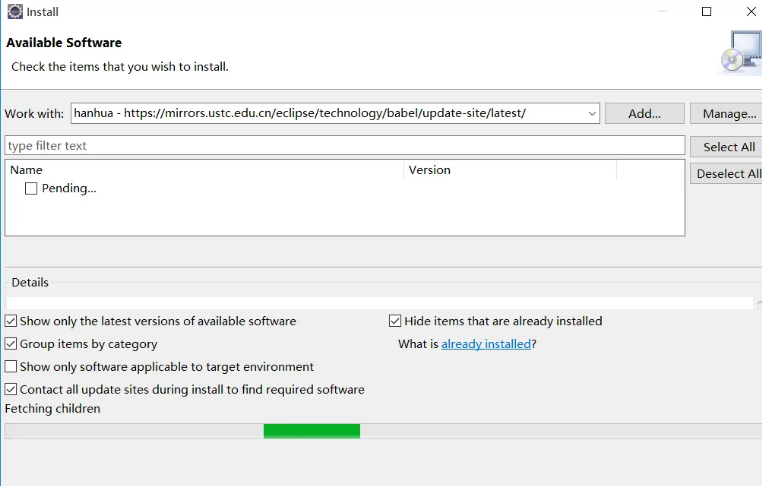Open the already installed link
762x486 pixels.
(486, 344)
